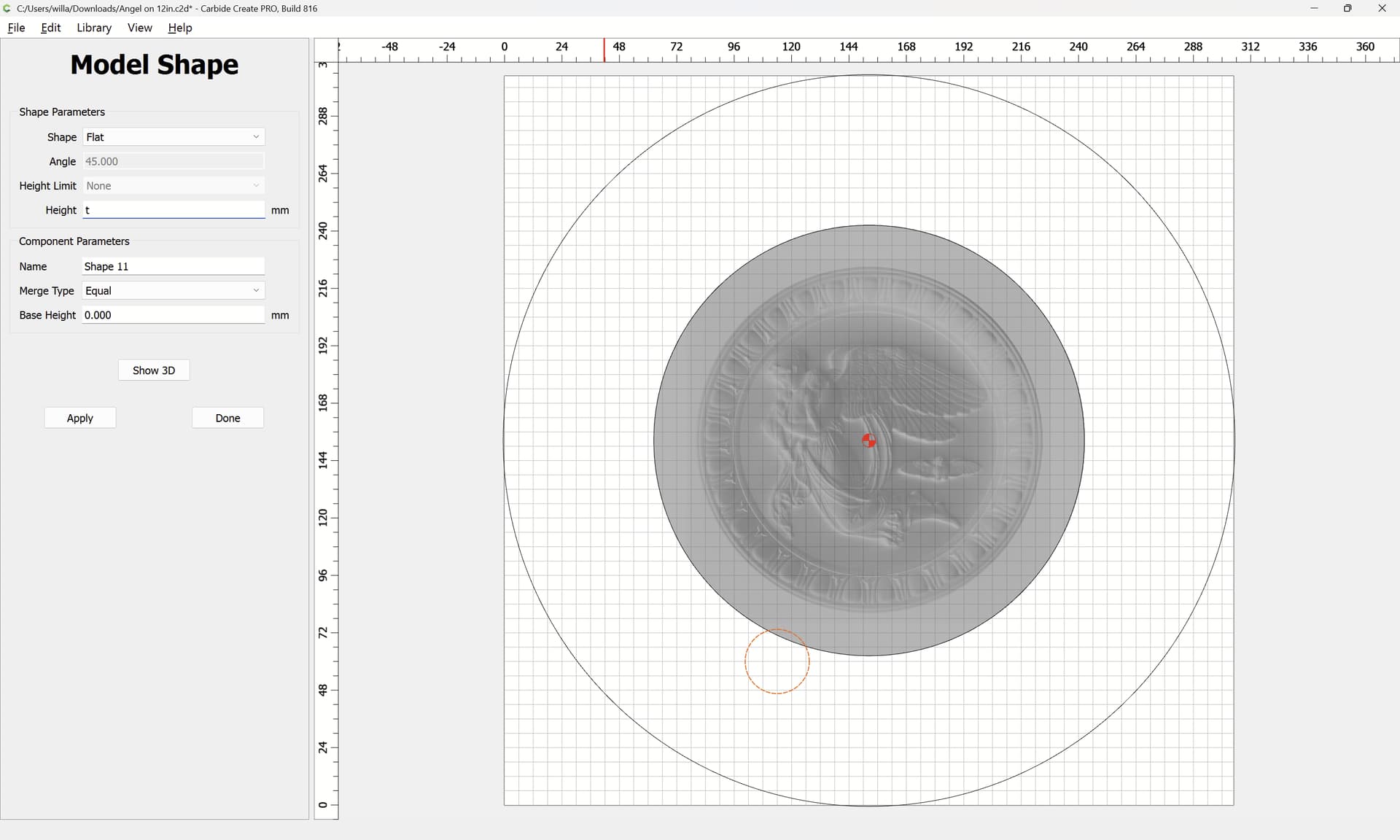Click the Height Limit dropdown showing None

(174, 186)
